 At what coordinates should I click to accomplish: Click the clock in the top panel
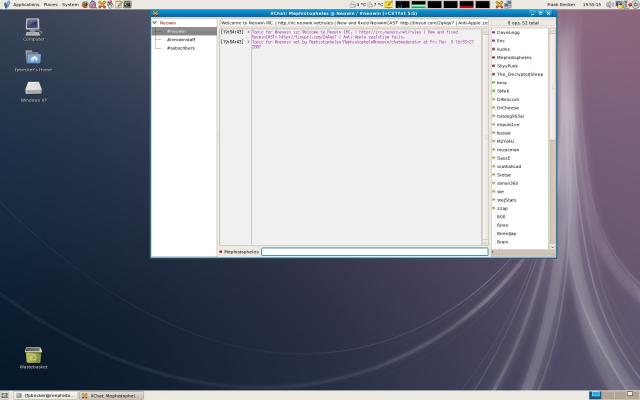pyautogui.click(x=591, y=4)
